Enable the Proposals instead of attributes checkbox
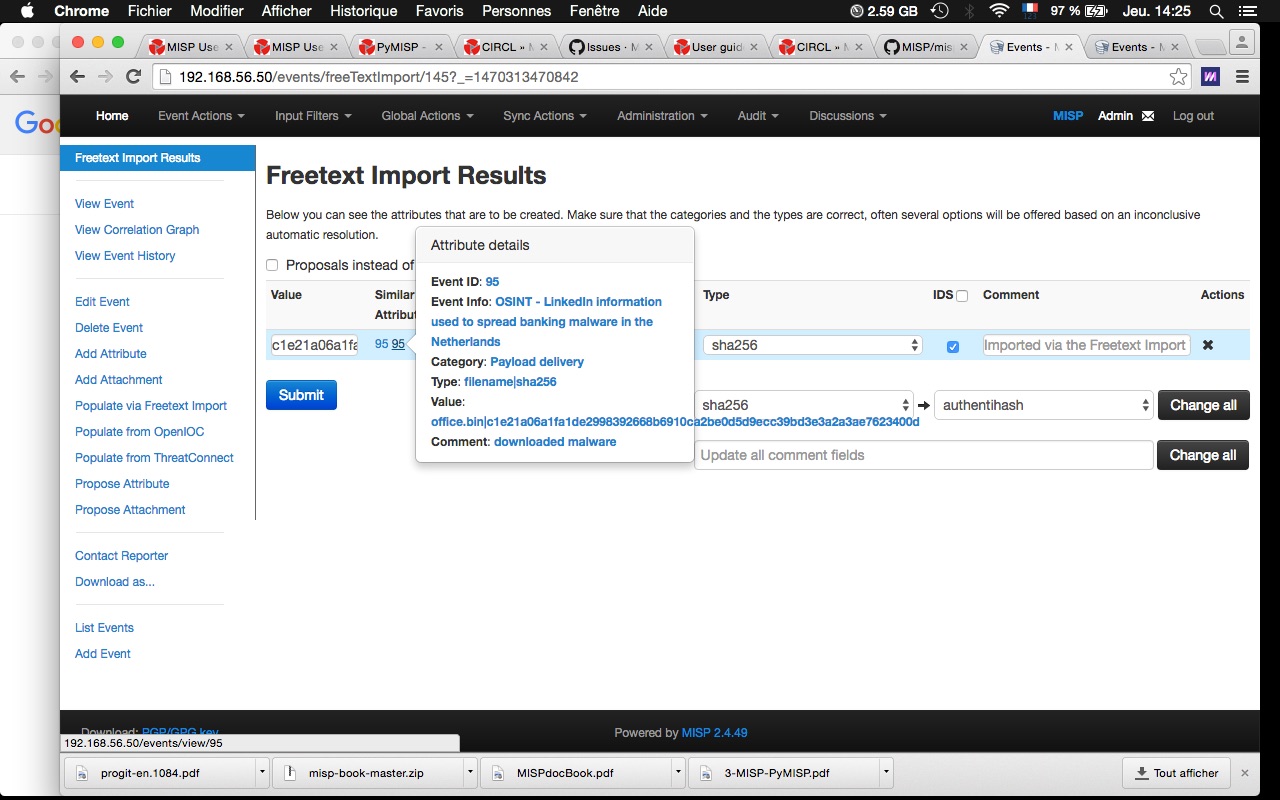1280x800 pixels. (x=272, y=265)
